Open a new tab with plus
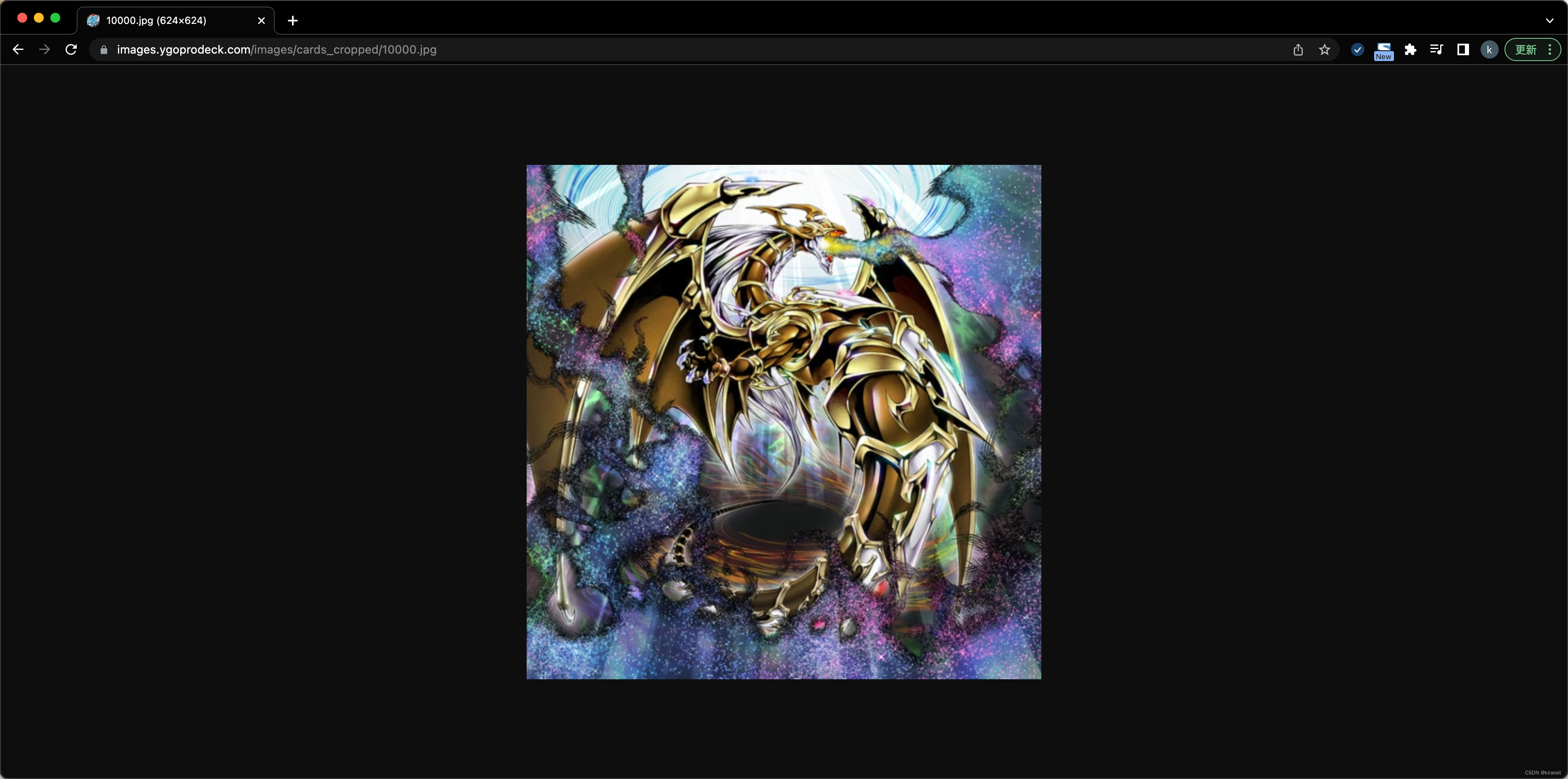Screen dimensions: 1568x779 click(293, 21)
